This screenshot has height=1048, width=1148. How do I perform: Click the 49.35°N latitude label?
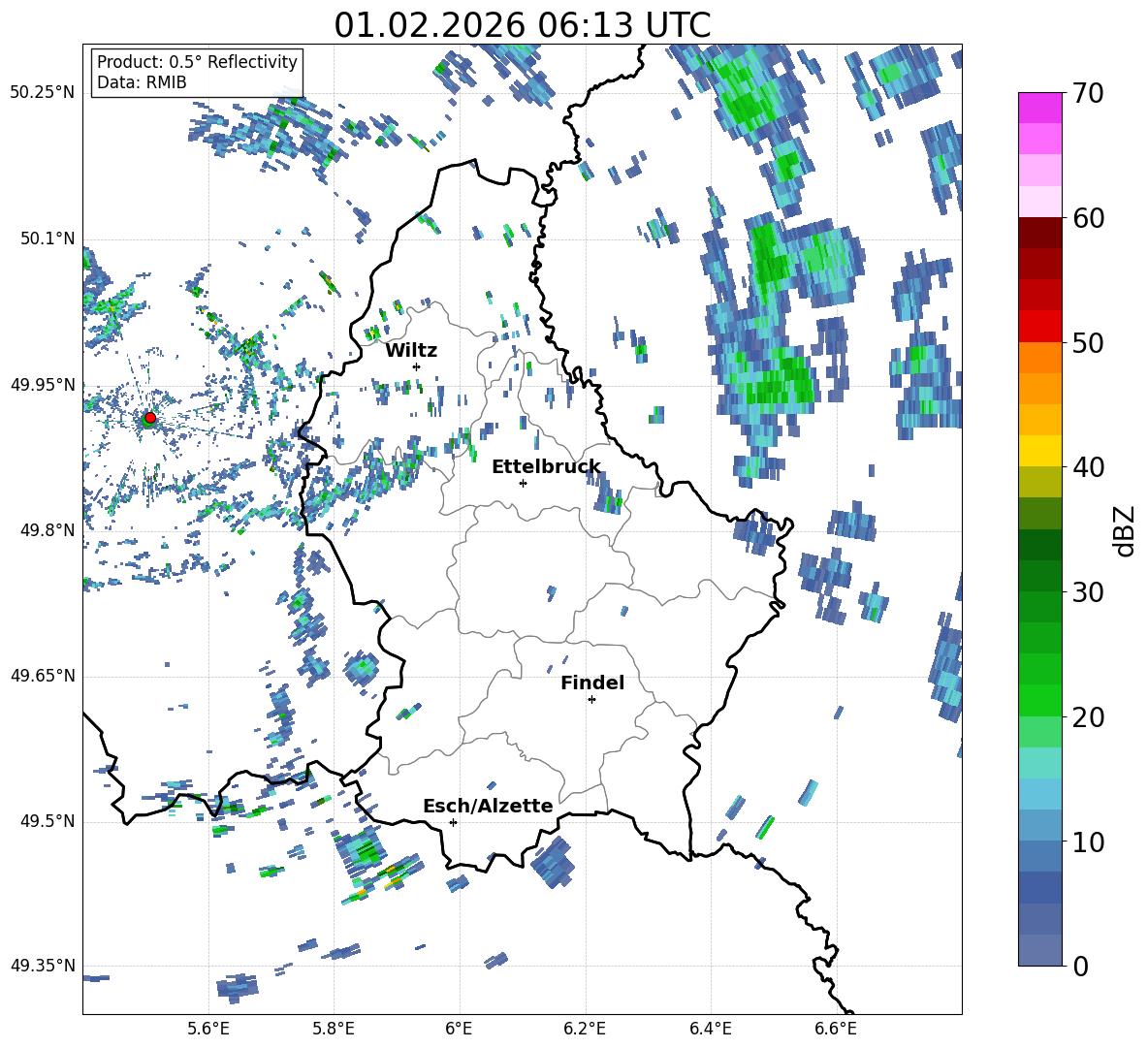pyautogui.click(x=43, y=966)
